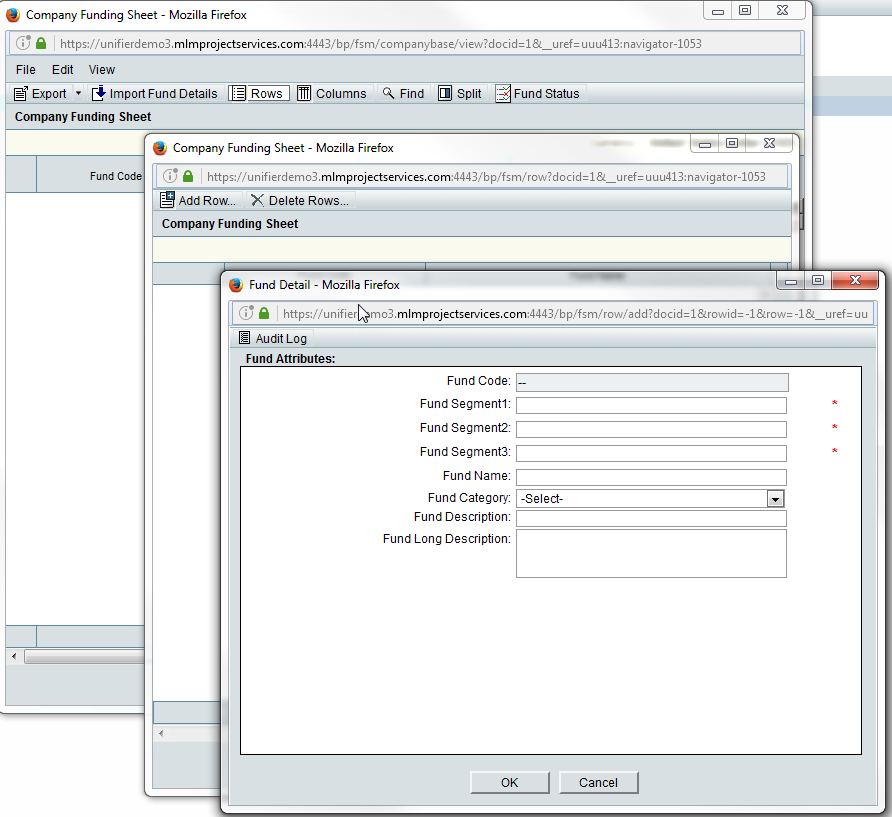This screenshot has width=892, height=817.
Task: Click inside Fund Long Description box
Action: [651, 553]
